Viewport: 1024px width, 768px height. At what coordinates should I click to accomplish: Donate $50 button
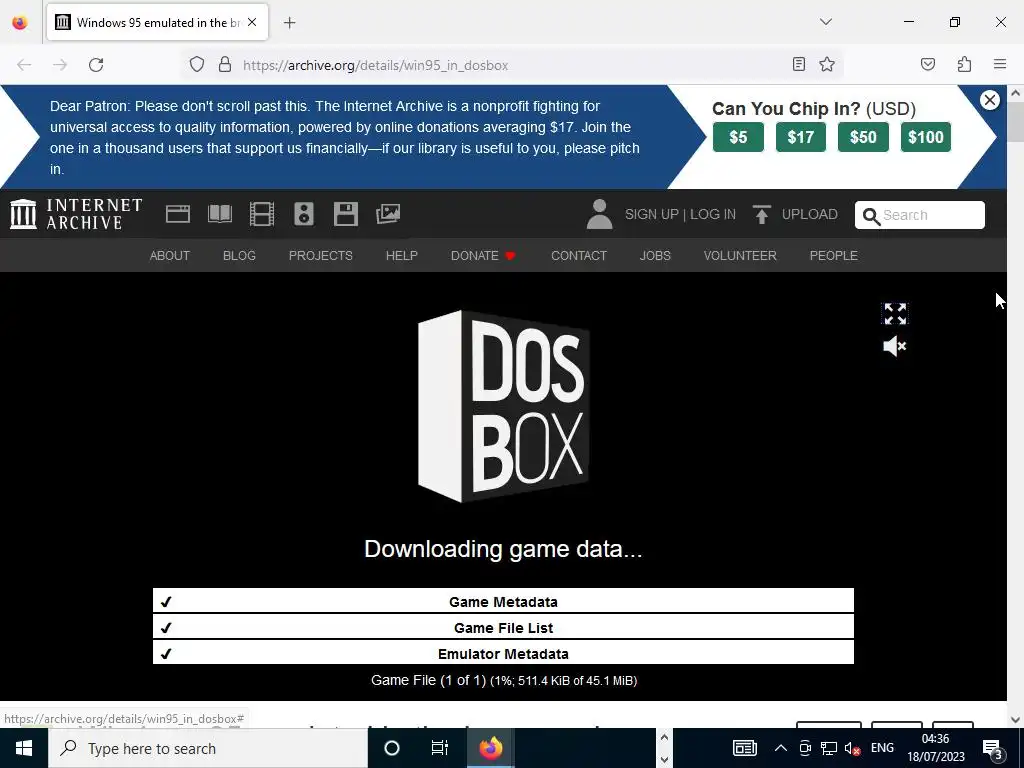coord(863,137)
